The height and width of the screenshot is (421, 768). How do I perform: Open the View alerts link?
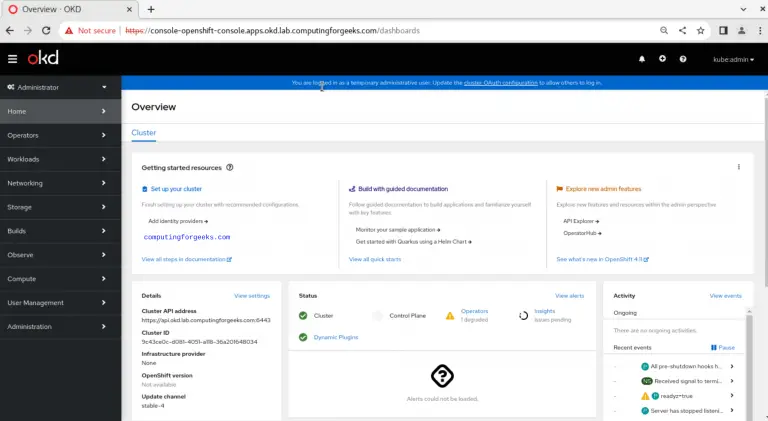pos(569,296)
